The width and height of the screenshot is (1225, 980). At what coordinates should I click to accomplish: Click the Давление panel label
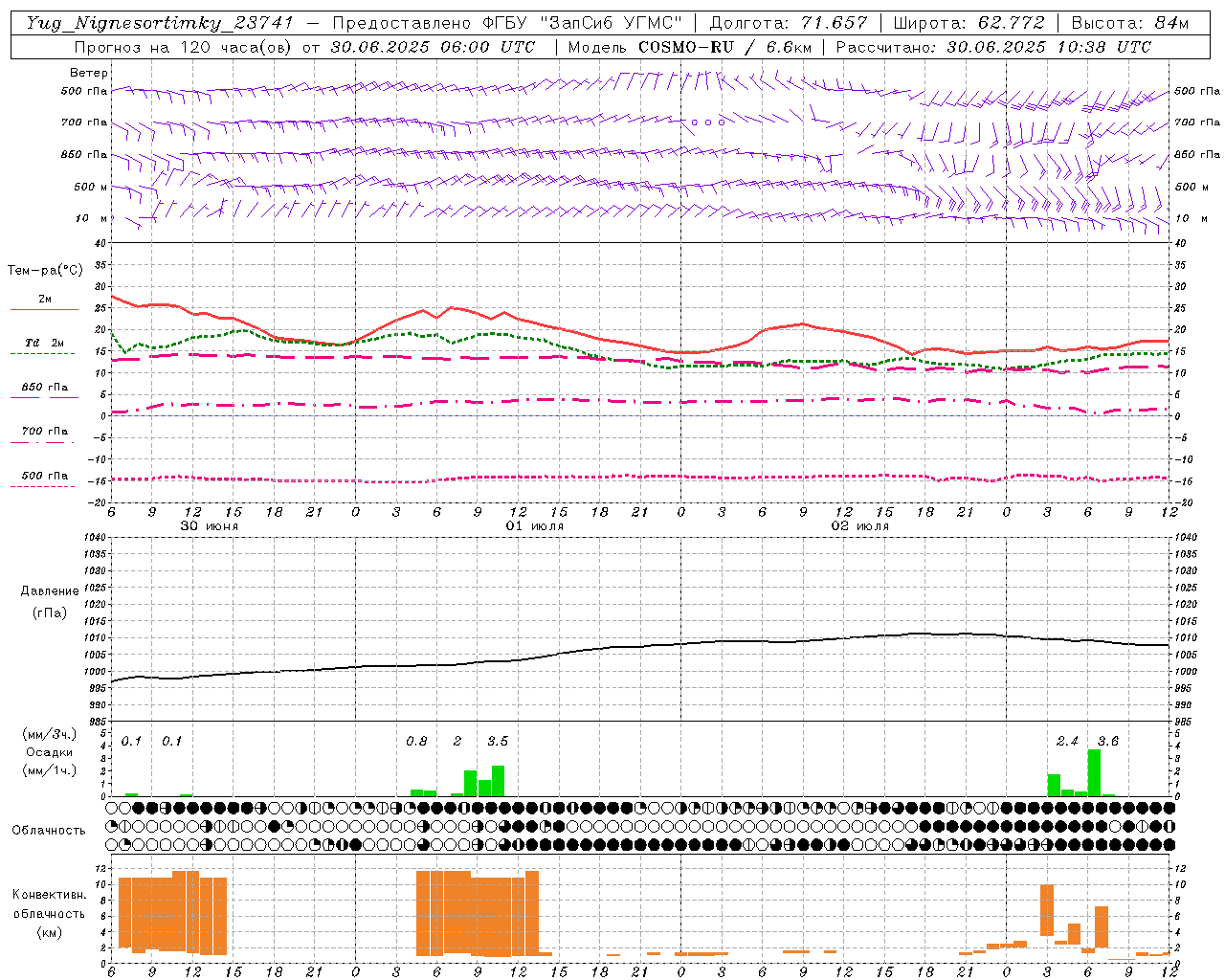[50, 591]
